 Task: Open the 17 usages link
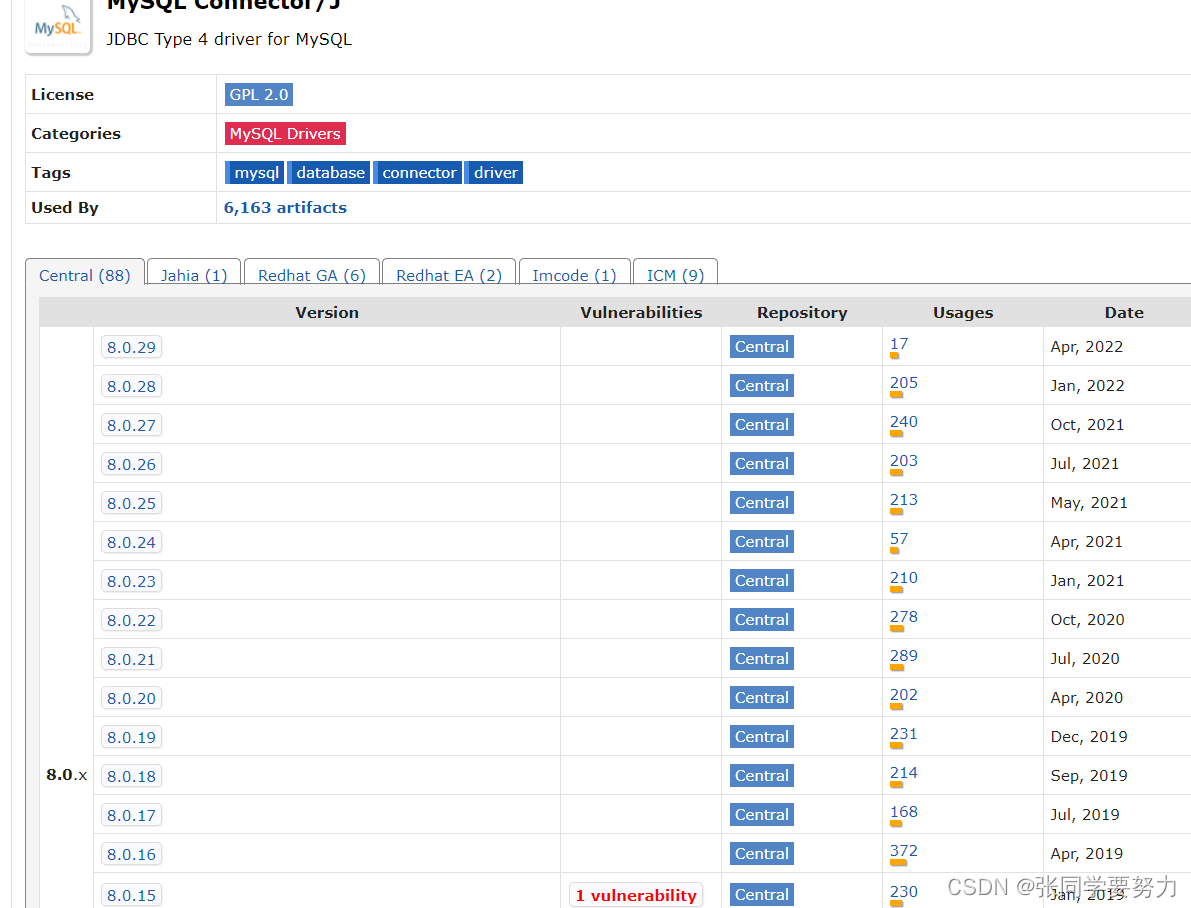coord(899,344)
